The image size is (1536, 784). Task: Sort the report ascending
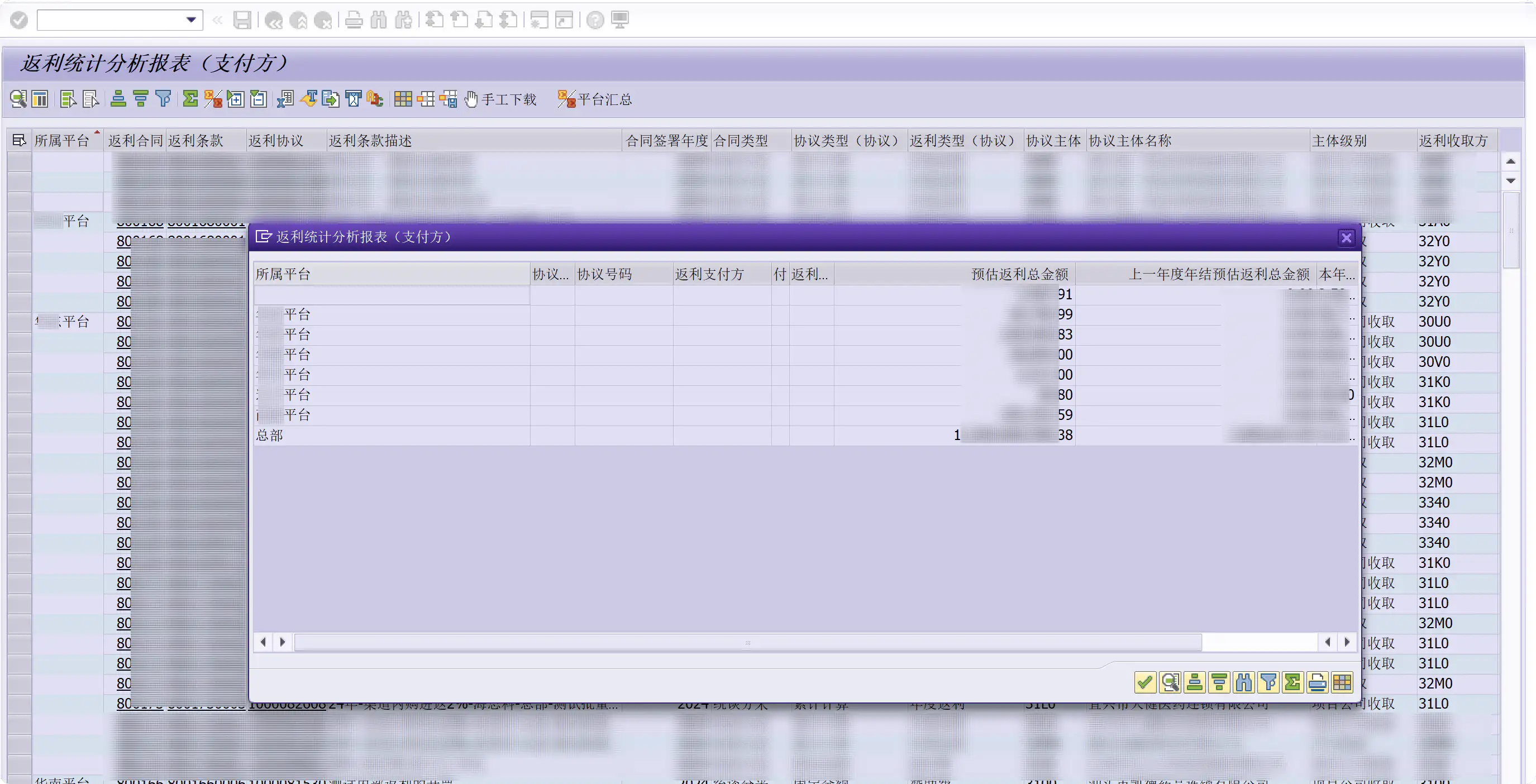coord(117,99)
